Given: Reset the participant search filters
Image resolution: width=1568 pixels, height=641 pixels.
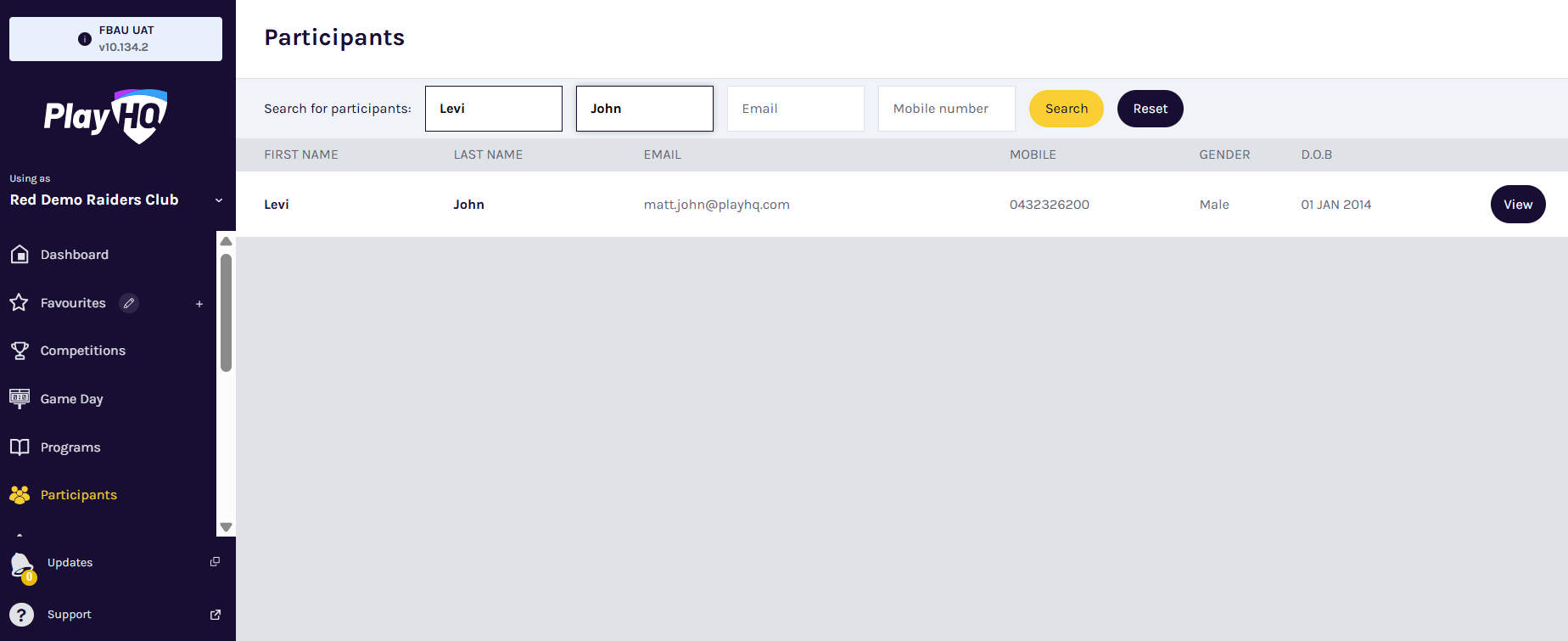Looking at the screenshot, I should pyautogui.click(x=1150, y=109).
